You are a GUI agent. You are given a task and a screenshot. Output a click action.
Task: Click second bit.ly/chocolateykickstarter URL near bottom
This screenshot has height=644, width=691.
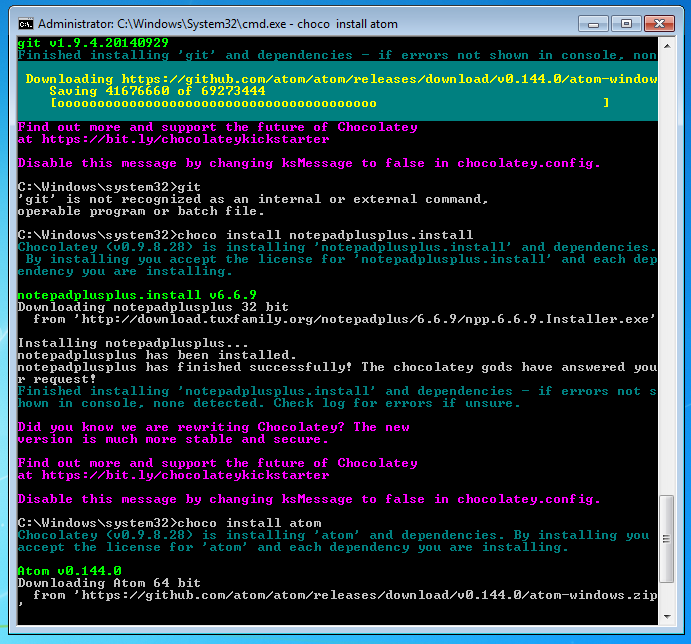[x=185, y=475]
